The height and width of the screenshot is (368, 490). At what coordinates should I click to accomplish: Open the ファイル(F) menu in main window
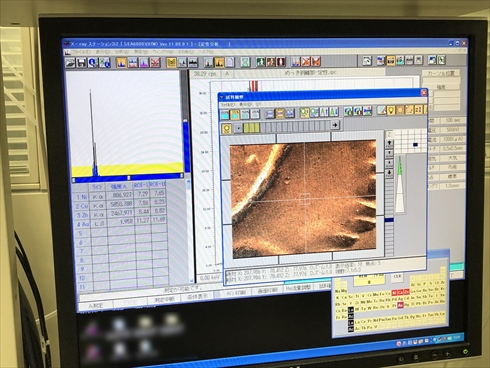coord(81,52)
